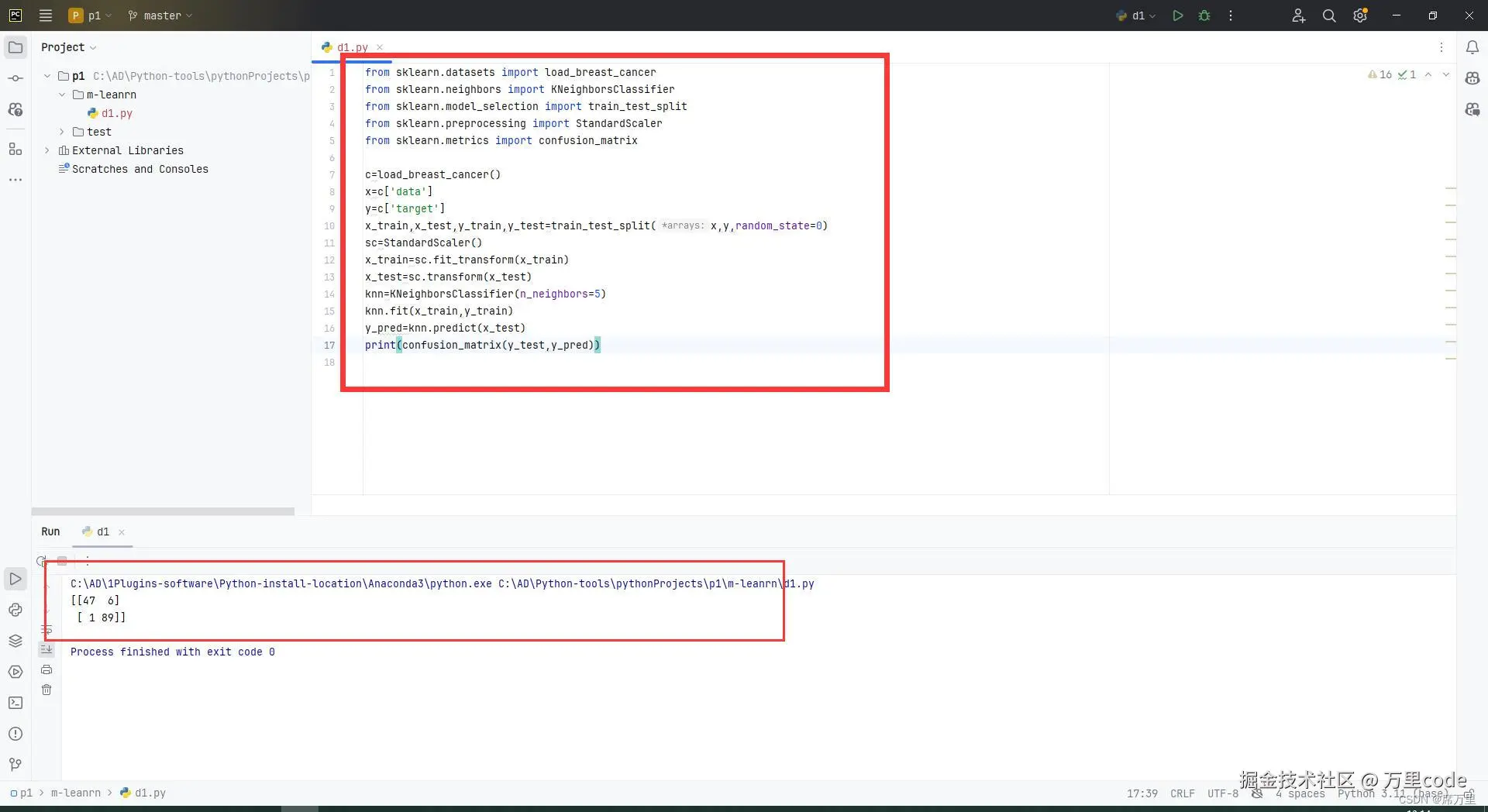Screen dimensions: 1488x812
Task: Open more run actions in title bar
Action: [1231, 15]
